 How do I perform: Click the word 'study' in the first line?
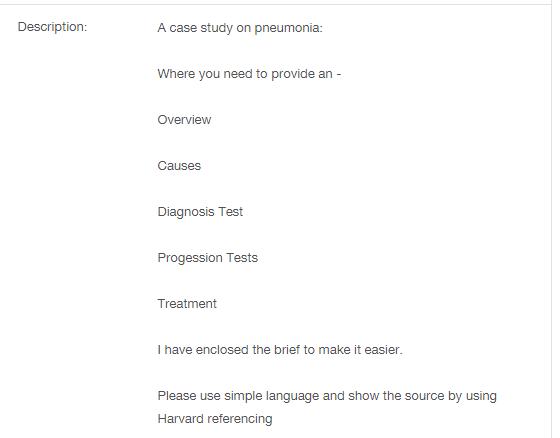point(216,28)
